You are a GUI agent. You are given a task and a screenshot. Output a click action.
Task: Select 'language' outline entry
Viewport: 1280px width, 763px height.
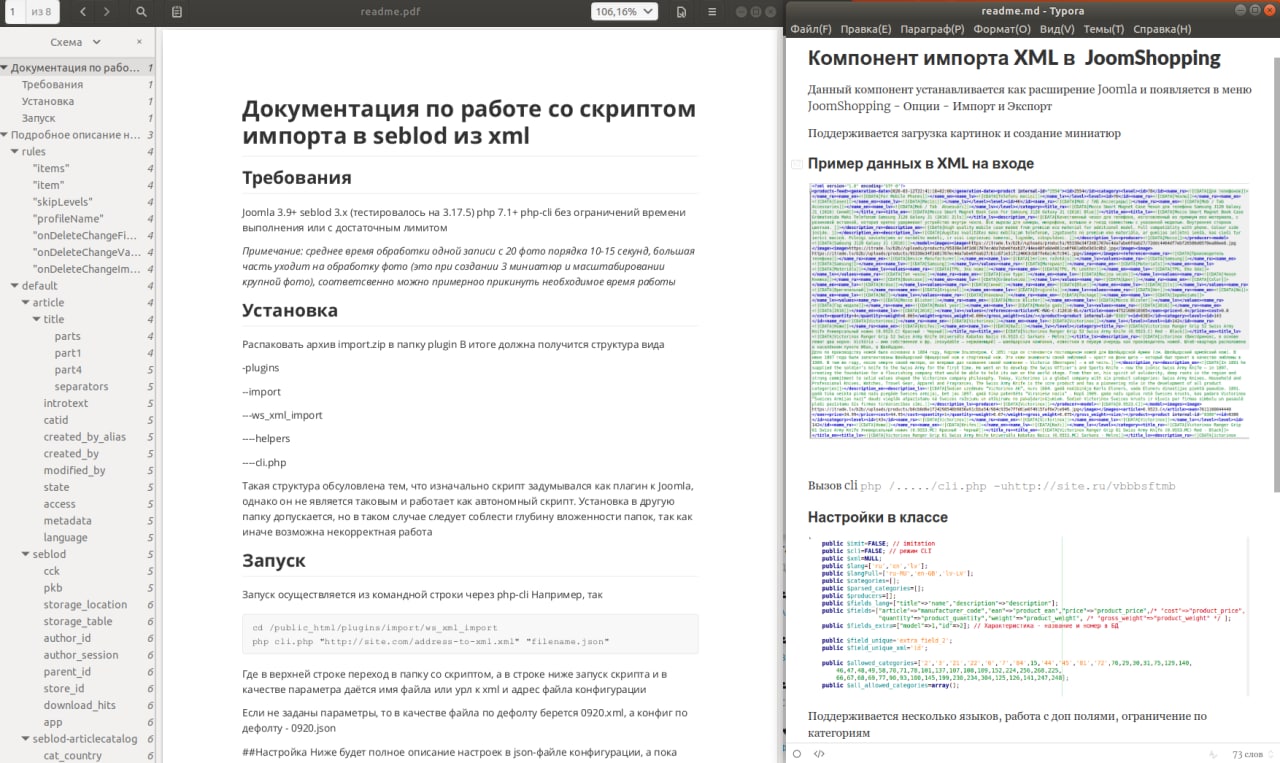coord(65,538)
